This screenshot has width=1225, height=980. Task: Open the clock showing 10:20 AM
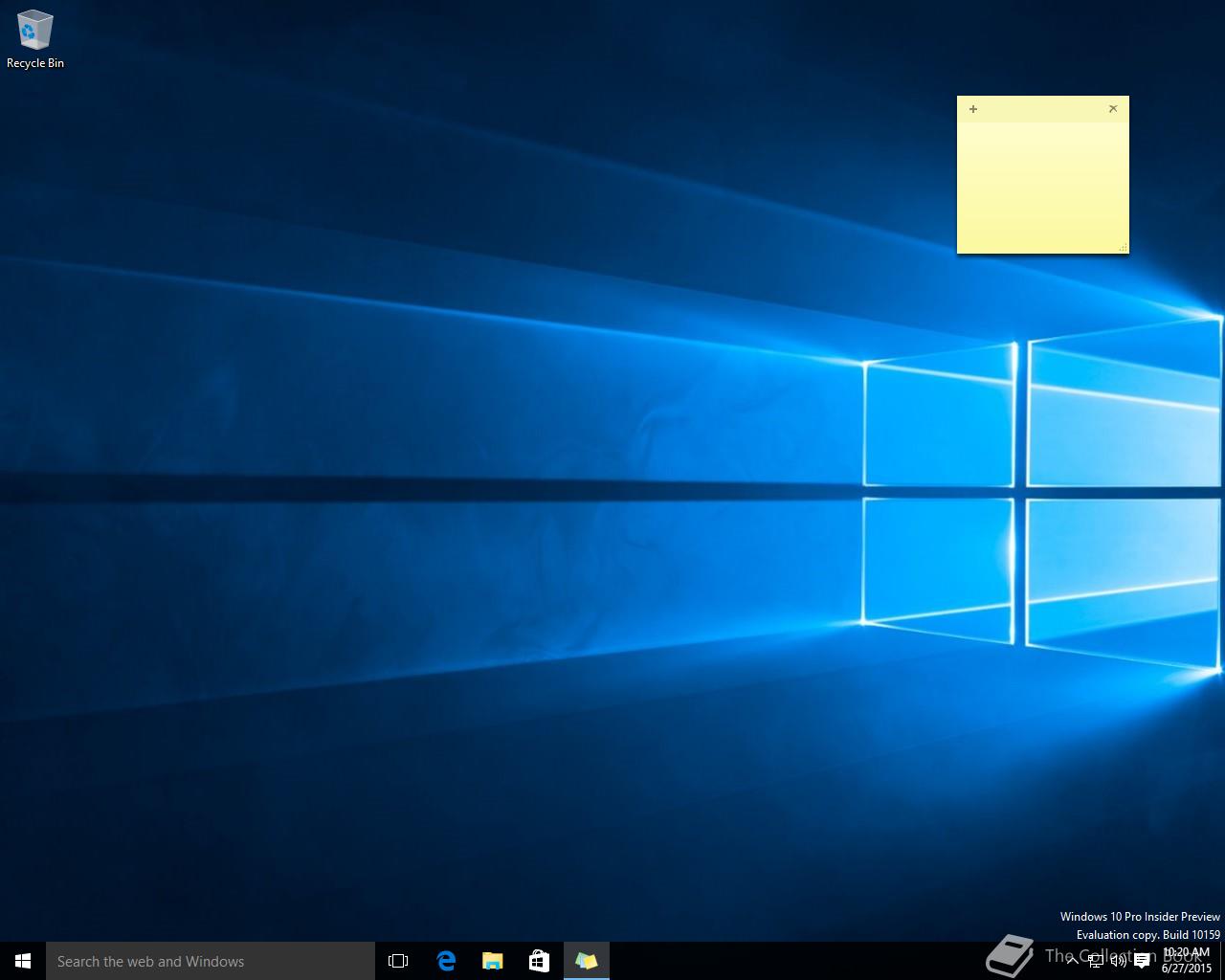tap(1186, 961)
